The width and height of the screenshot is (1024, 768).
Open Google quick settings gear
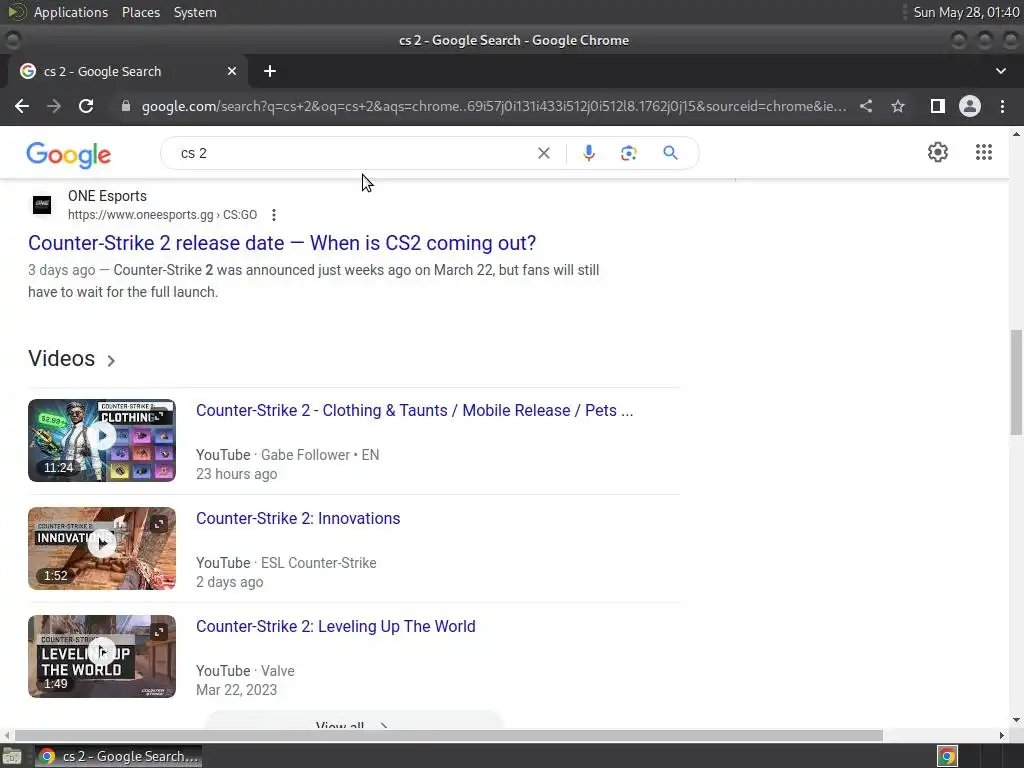(938, 152)
